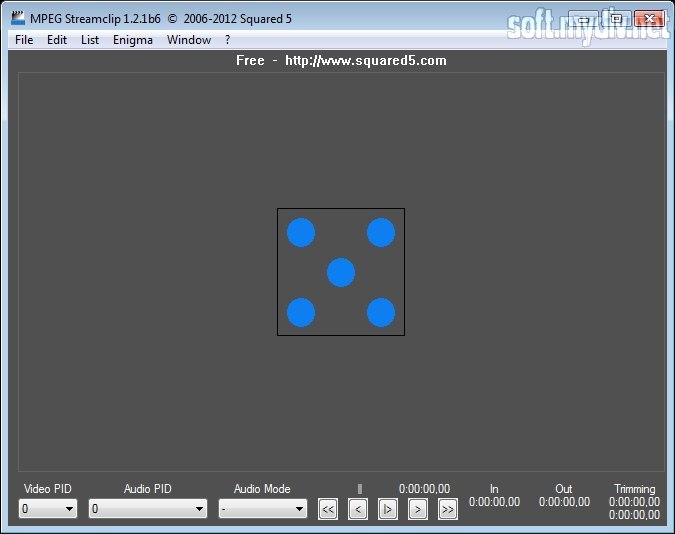Click the playhead position marker
The height and width of the screenshot is (534, 675).
[360, 489]
